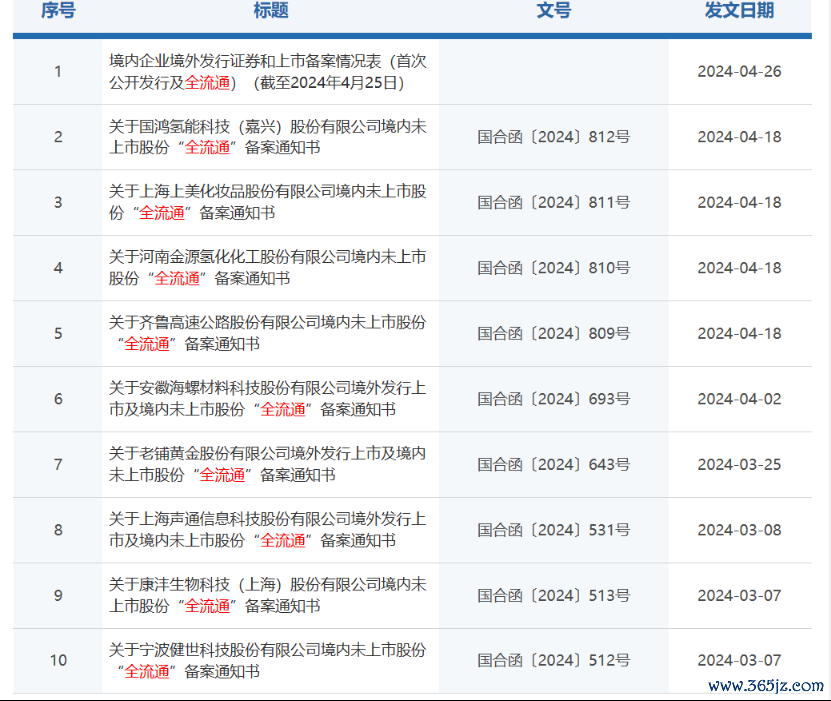This screenshot has width=831, height=701.
Task: Click serial number 5 cell
Action: (x=58, y=334)
